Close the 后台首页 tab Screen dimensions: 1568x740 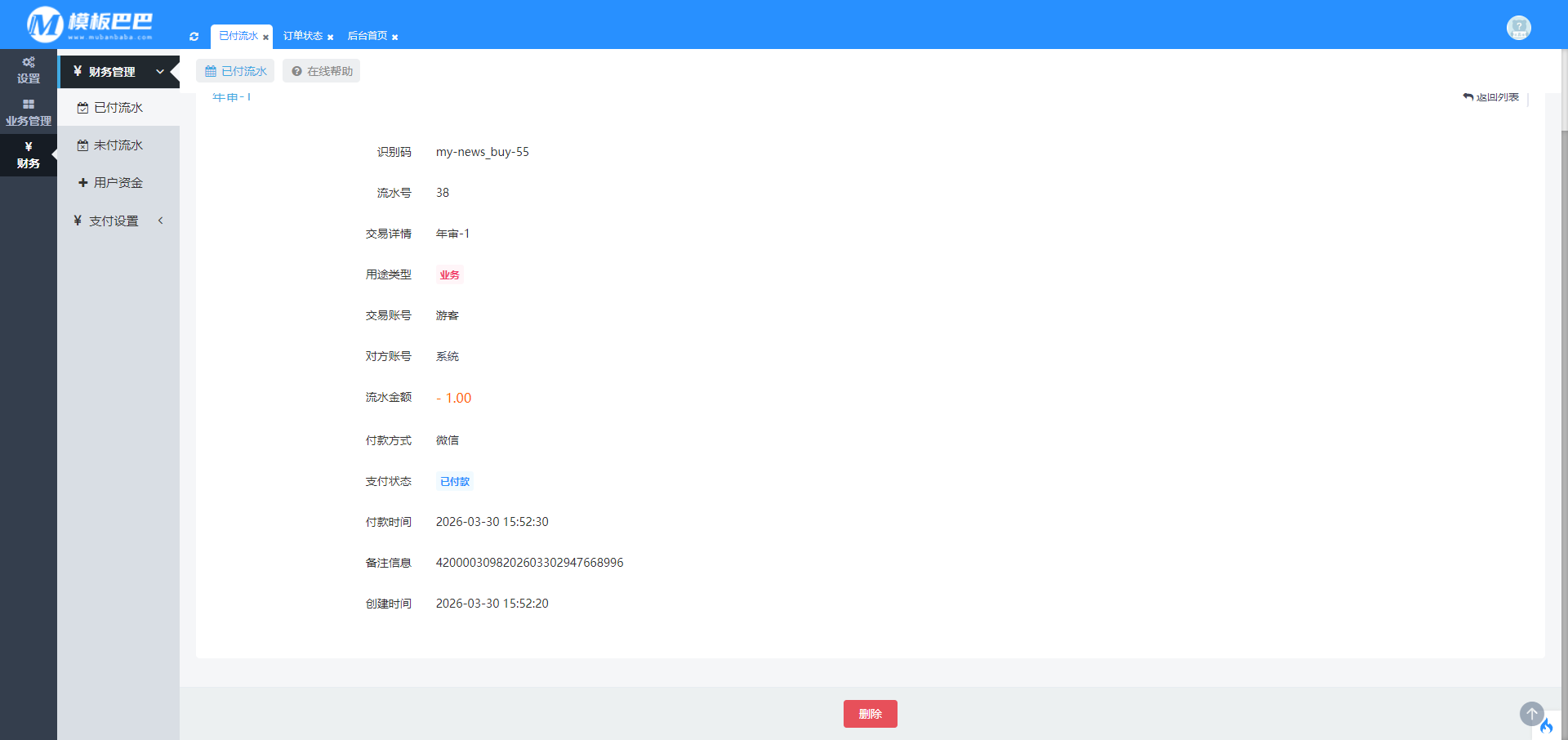pyautogui.click(x=394, y=38)
